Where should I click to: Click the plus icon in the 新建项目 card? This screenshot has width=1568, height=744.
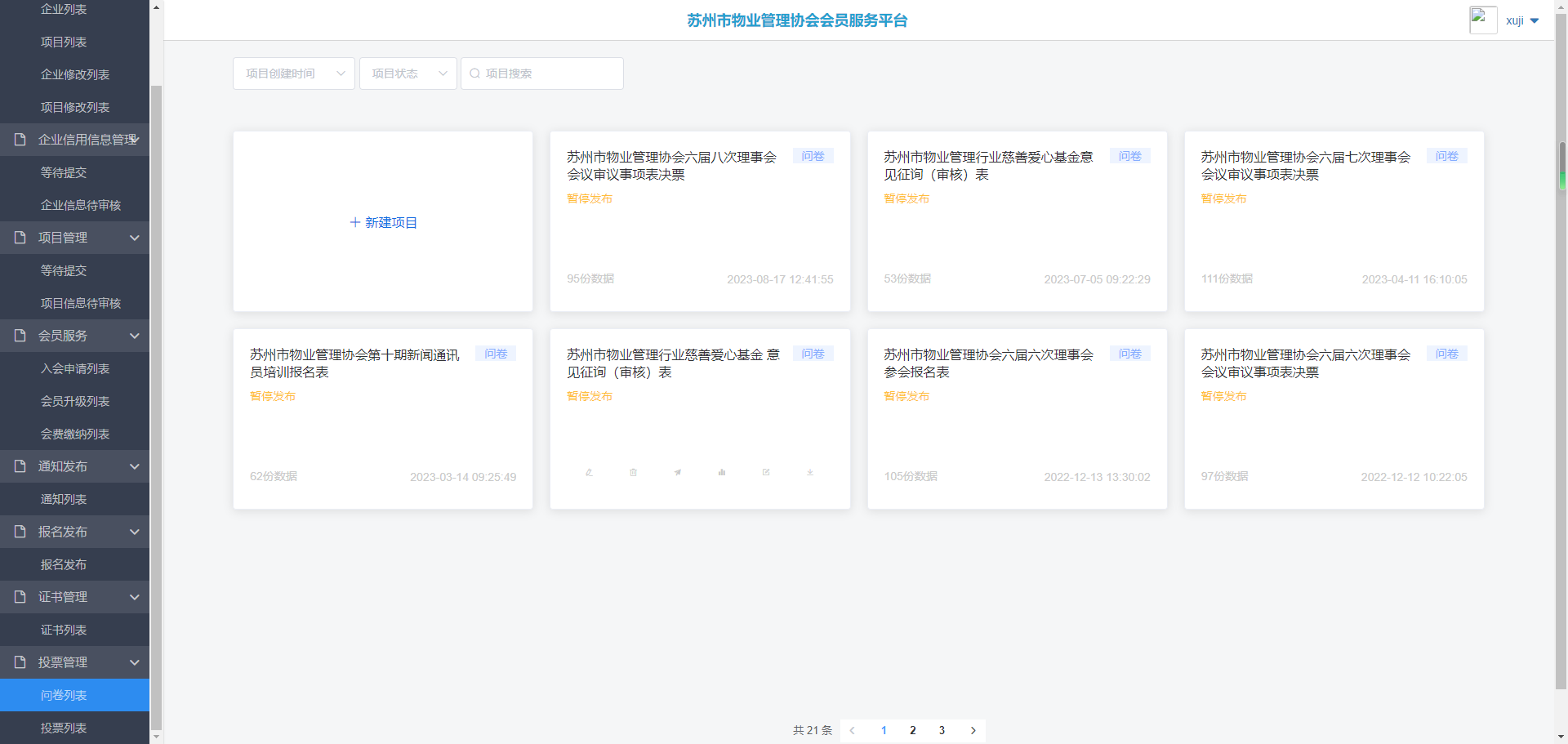(355, 222)
